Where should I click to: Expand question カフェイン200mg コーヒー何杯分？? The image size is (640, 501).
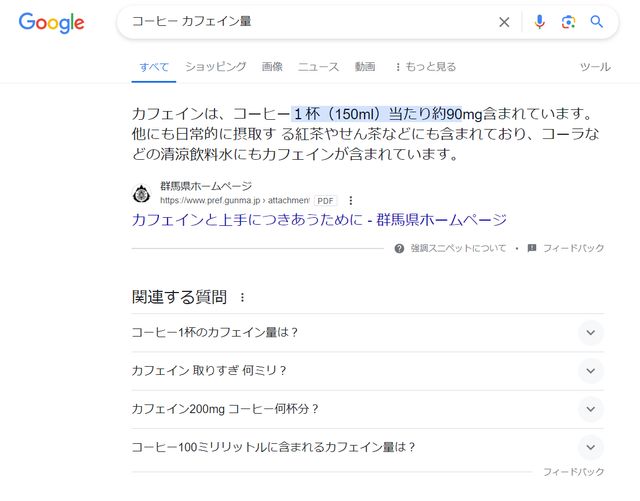590,409
